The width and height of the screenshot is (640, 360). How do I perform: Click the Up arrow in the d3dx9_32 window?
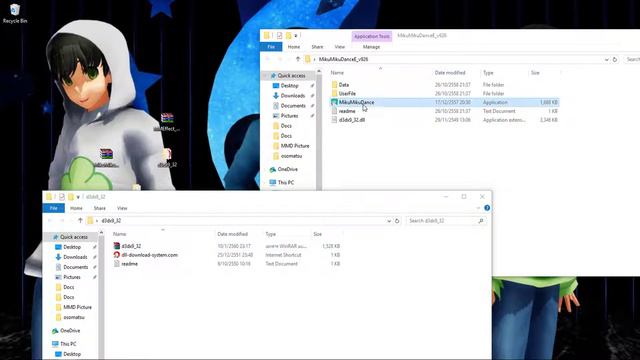[x=80, y=220]
